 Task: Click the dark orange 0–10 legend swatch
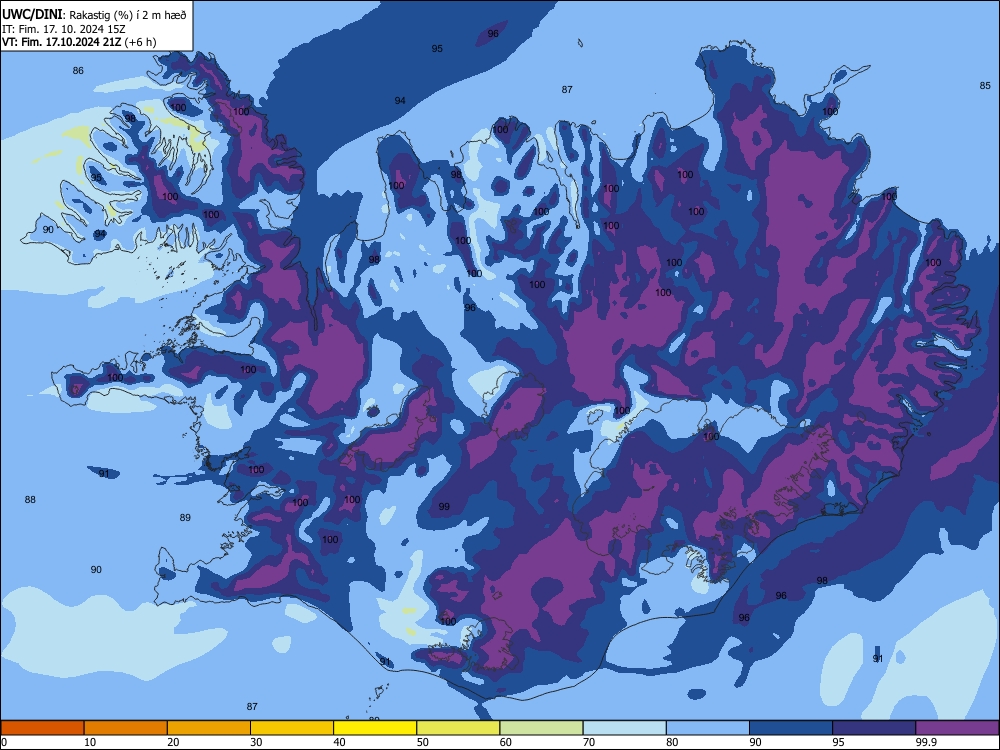(42, 728)
